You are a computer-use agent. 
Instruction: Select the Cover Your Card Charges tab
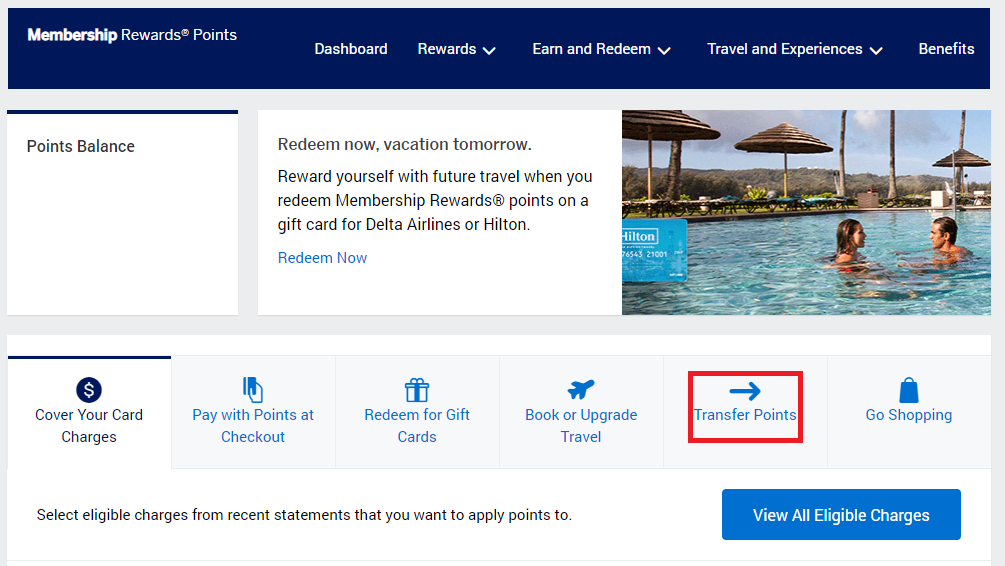[89, 425]
